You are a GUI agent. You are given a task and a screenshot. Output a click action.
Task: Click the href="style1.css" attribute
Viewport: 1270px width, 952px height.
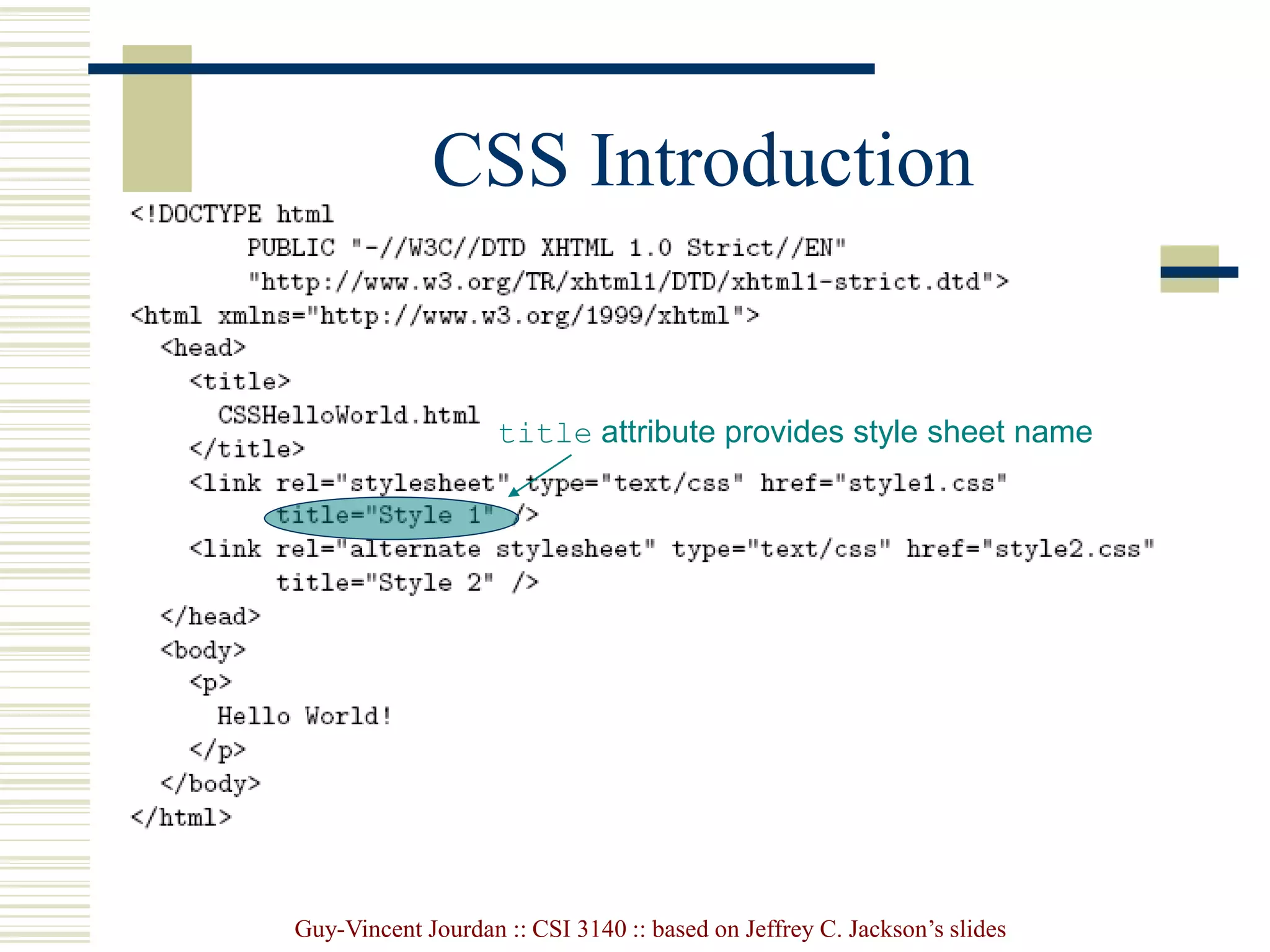[x=883, y=483]
